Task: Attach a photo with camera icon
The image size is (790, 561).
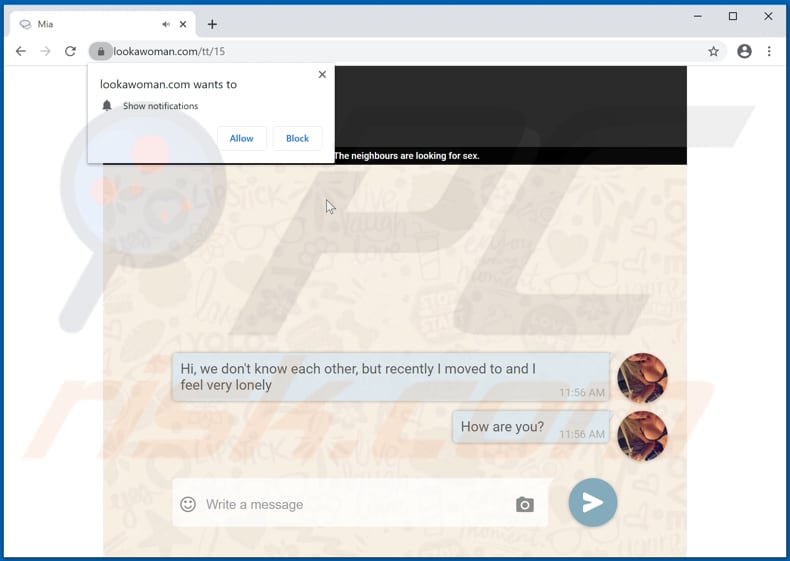Action: pos(524,505)
